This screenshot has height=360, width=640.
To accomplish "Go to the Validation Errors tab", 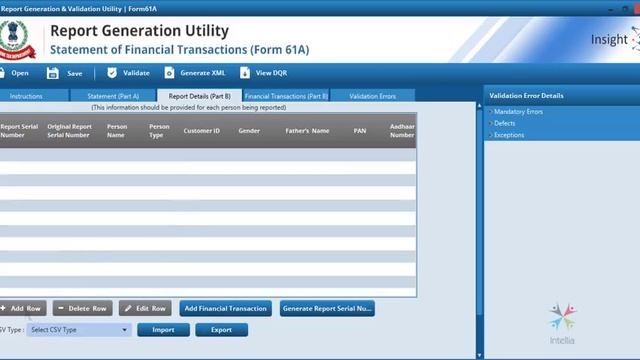I will point(372,96).
